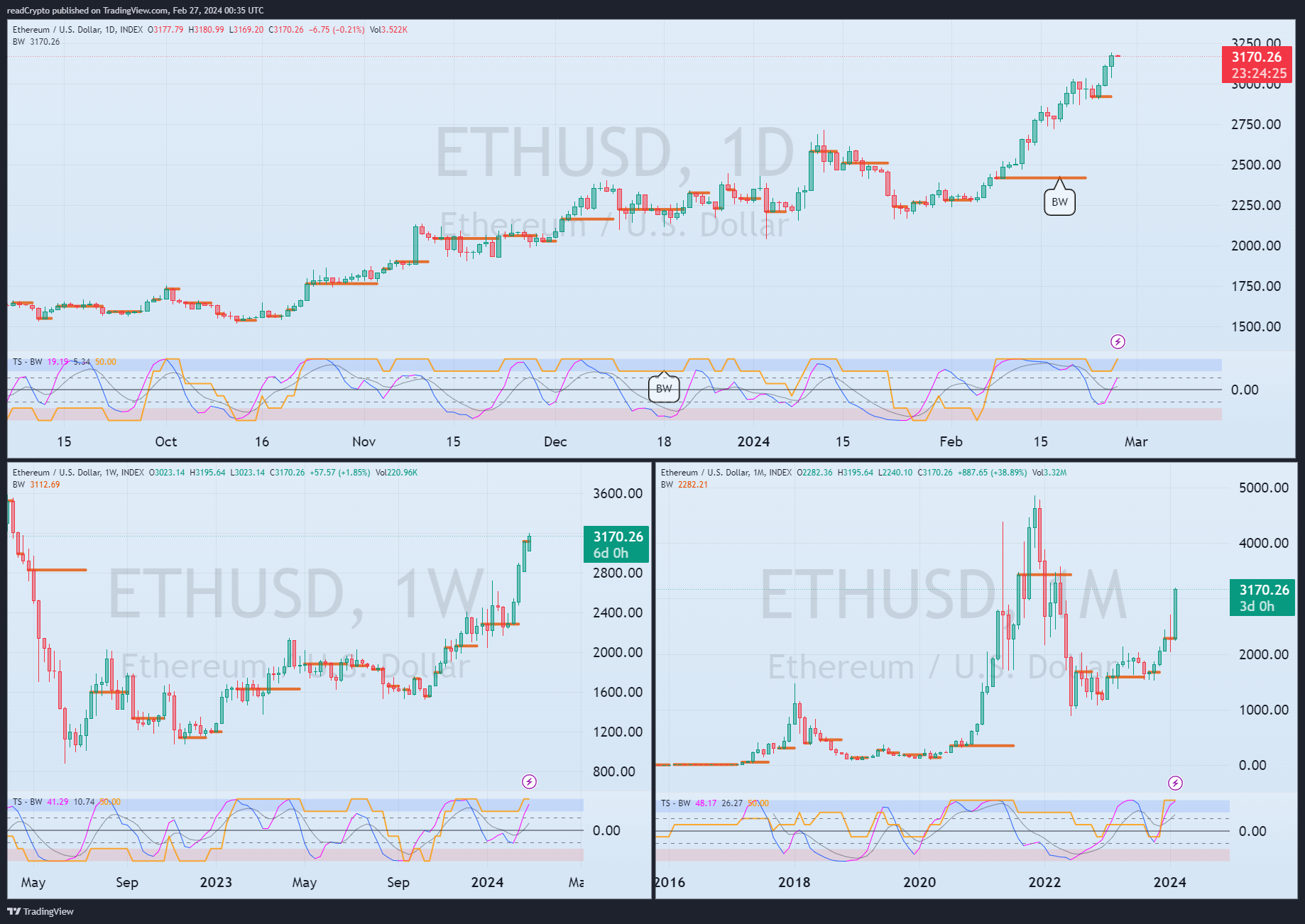Image resolution: width=1305 pixels, height=924 pixels.
Task: Click the Dec label on the 1D time axis
Action: point(555,441)
